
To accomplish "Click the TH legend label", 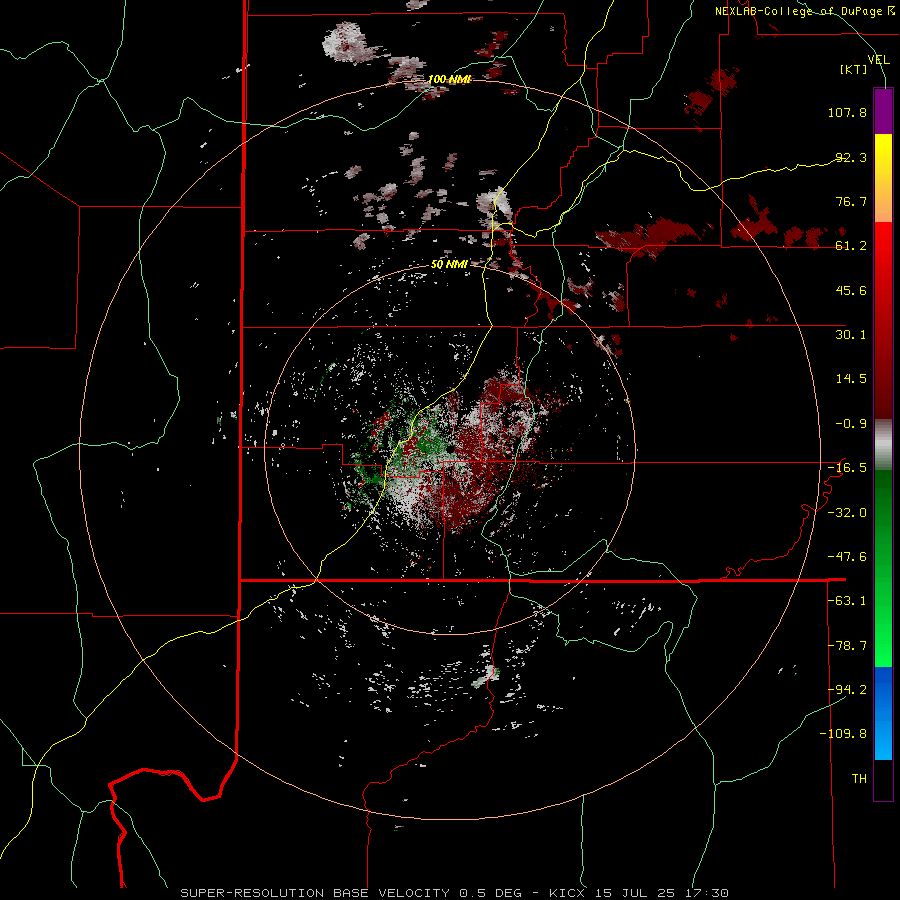I will tap(859, 779).
